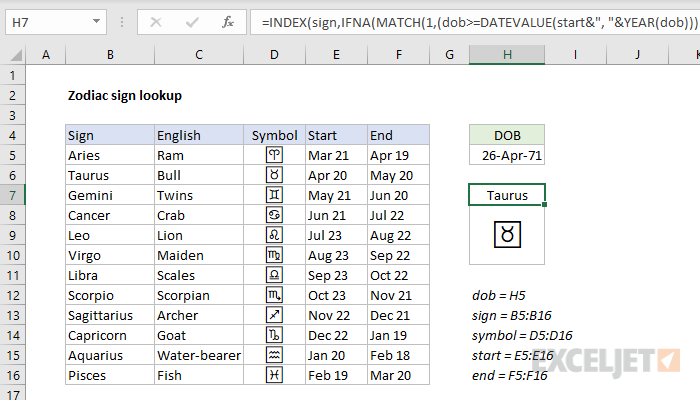This screenshot has height=400, width=700.
Task: Click the 'Water-bearer' cell
Action: click(x=199, y=355)
